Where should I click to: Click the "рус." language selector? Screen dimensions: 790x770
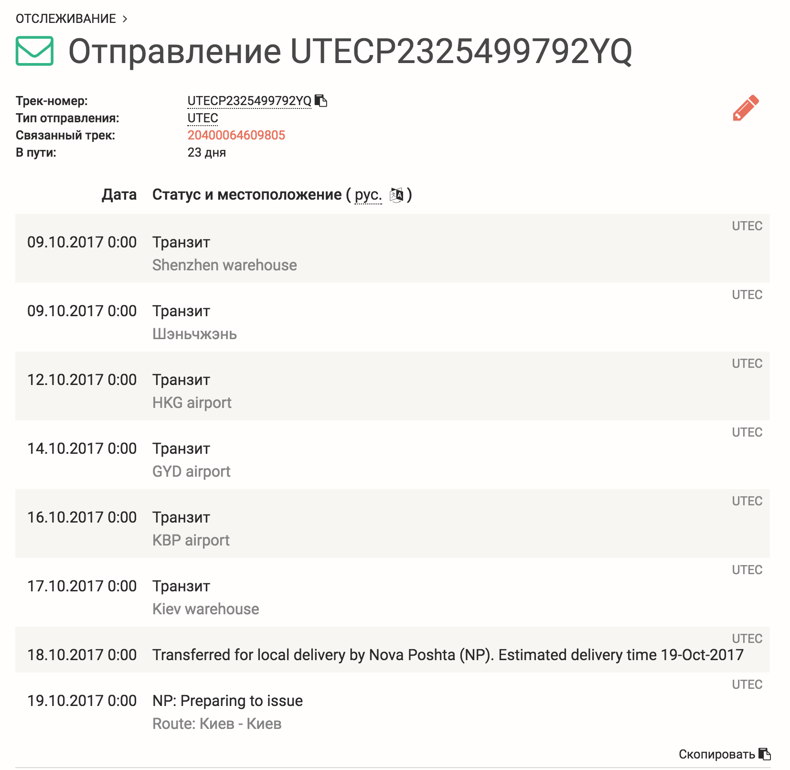pyautogui.click(x=368, y=195)
